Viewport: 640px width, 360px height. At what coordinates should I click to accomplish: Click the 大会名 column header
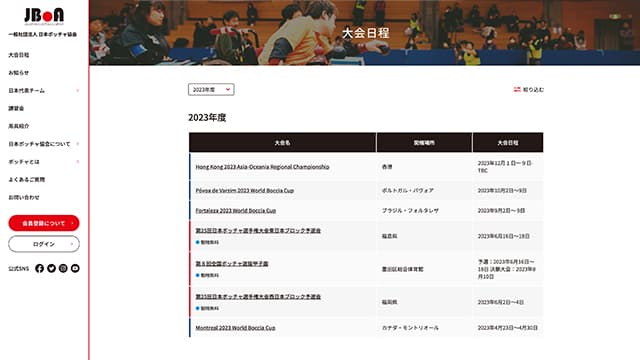click(282, 143)
